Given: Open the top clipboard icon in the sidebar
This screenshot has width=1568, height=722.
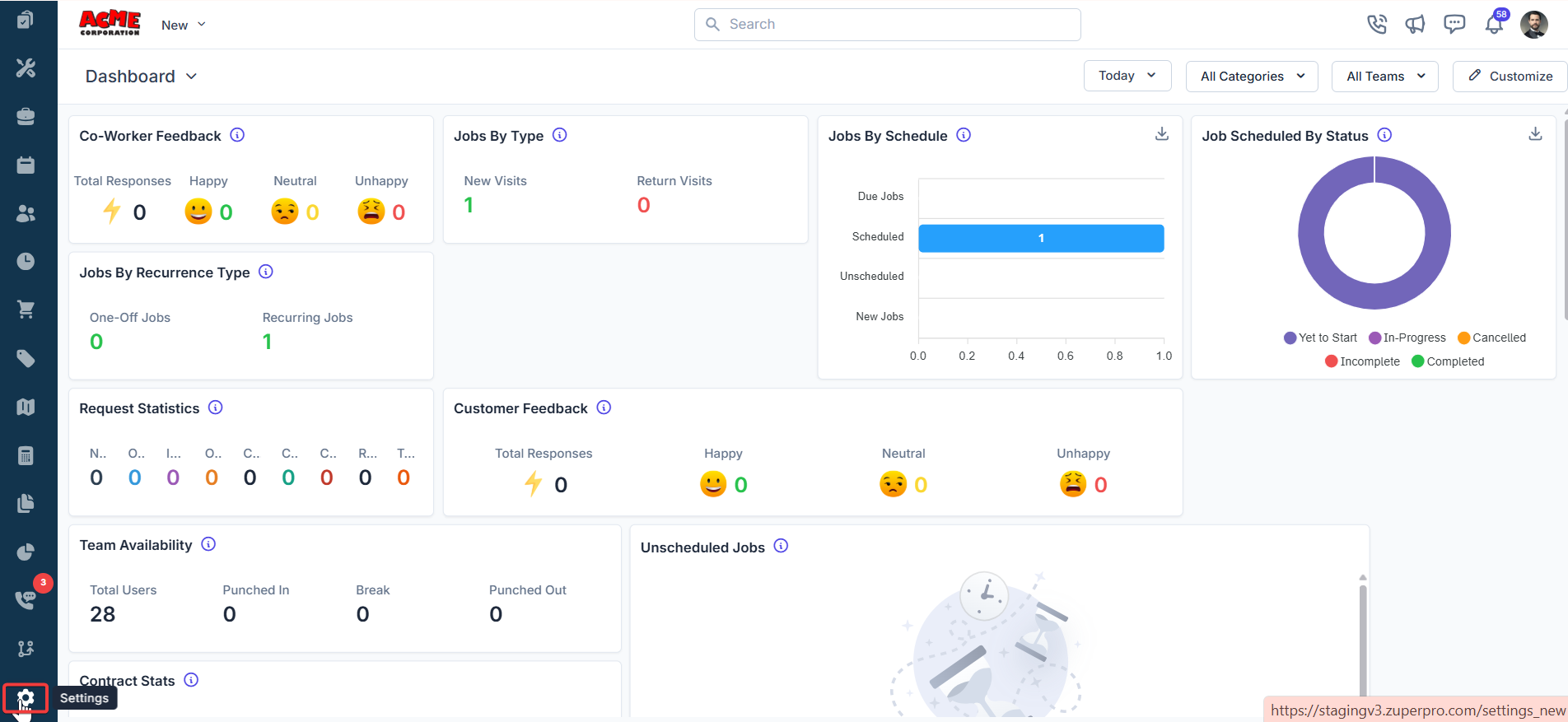Looking at the screenshot, I should (26, 19).
